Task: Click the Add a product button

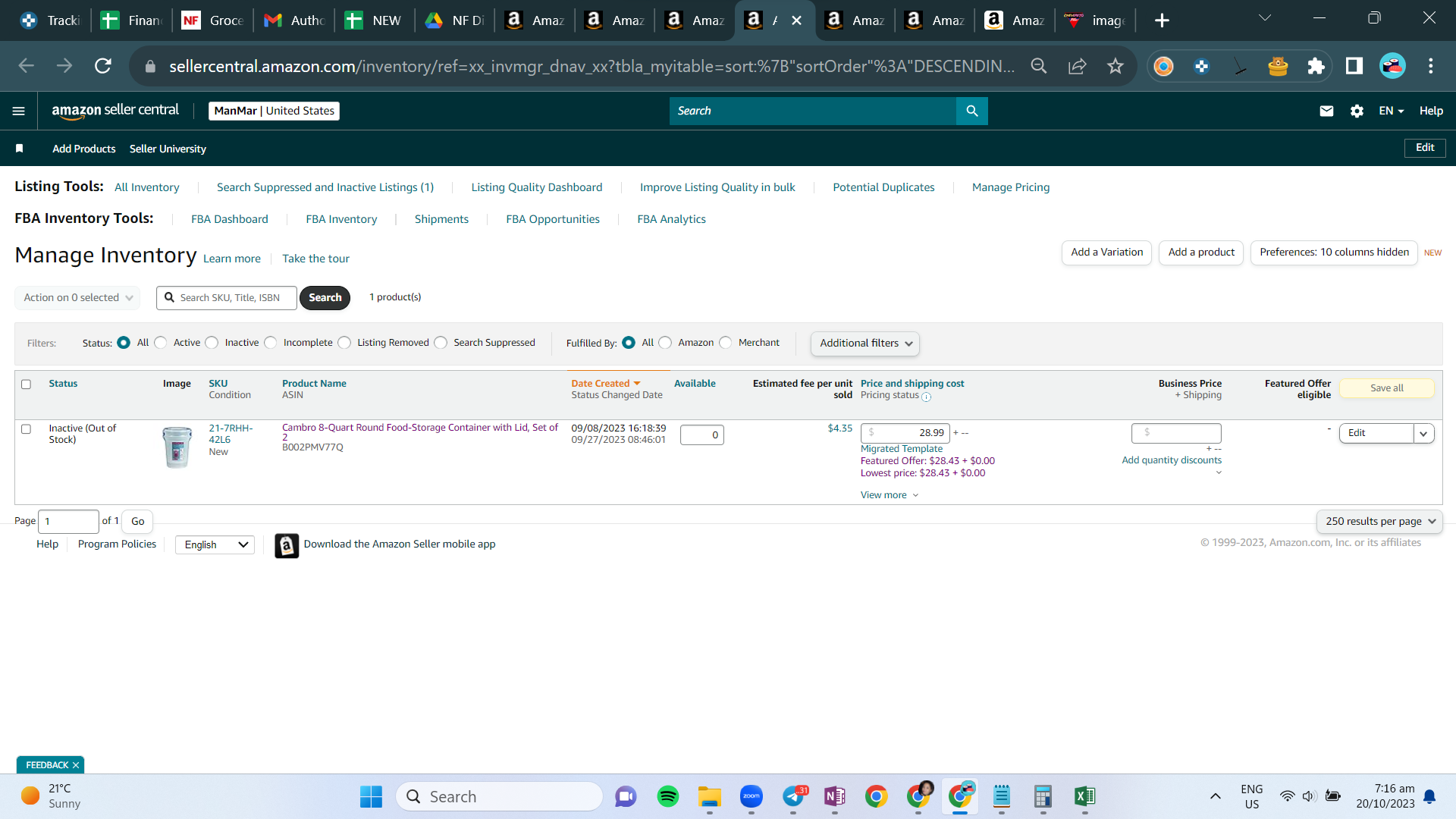Action: pos(1201,253)
